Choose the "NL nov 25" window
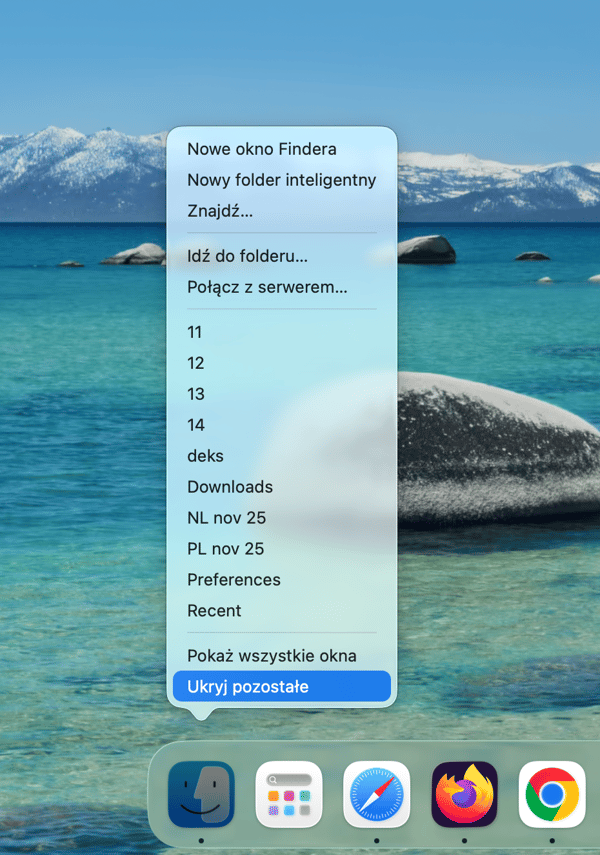 [x=226, y=518]
